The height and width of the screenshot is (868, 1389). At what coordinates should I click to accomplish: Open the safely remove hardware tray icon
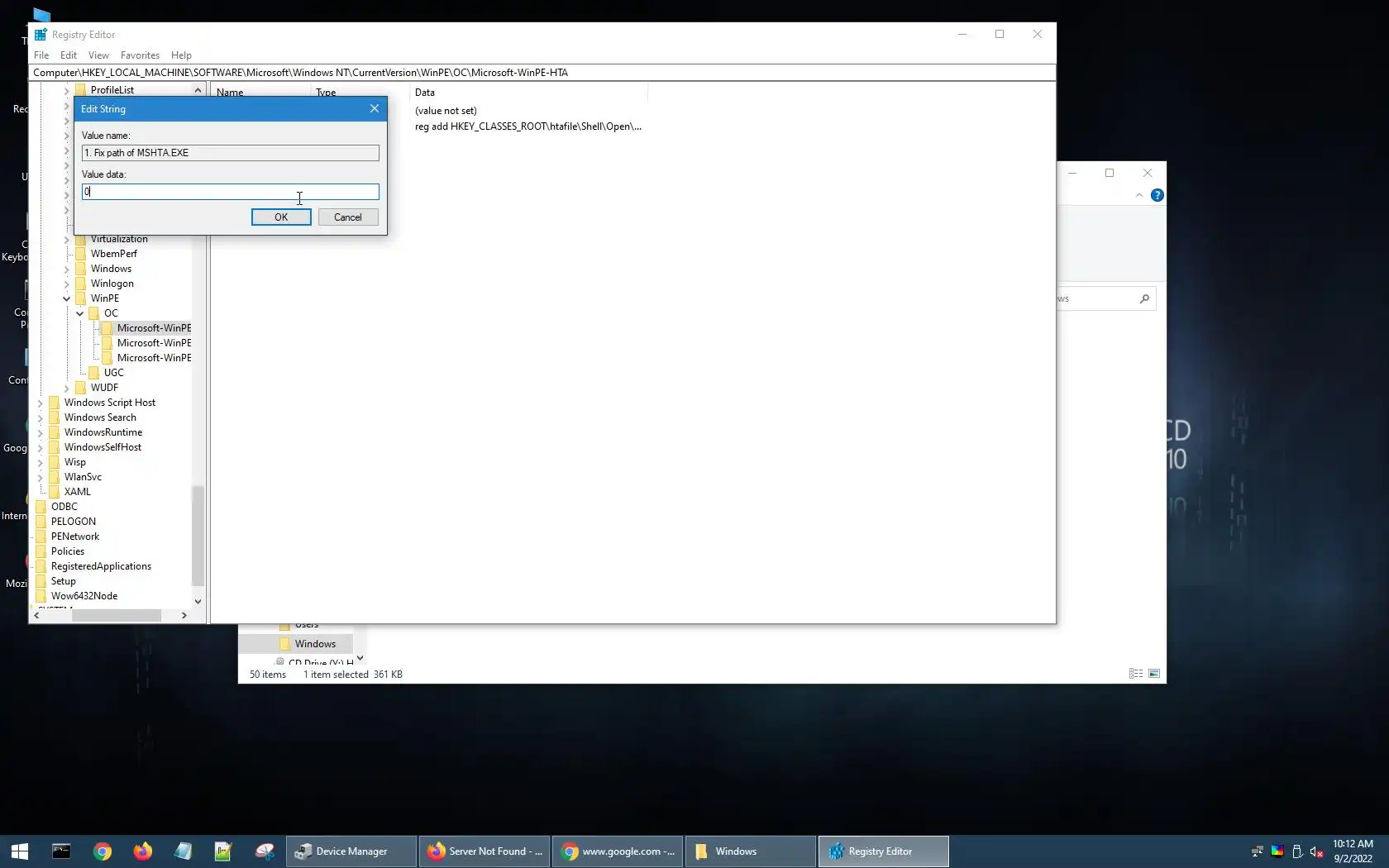tap(1297, 851)
